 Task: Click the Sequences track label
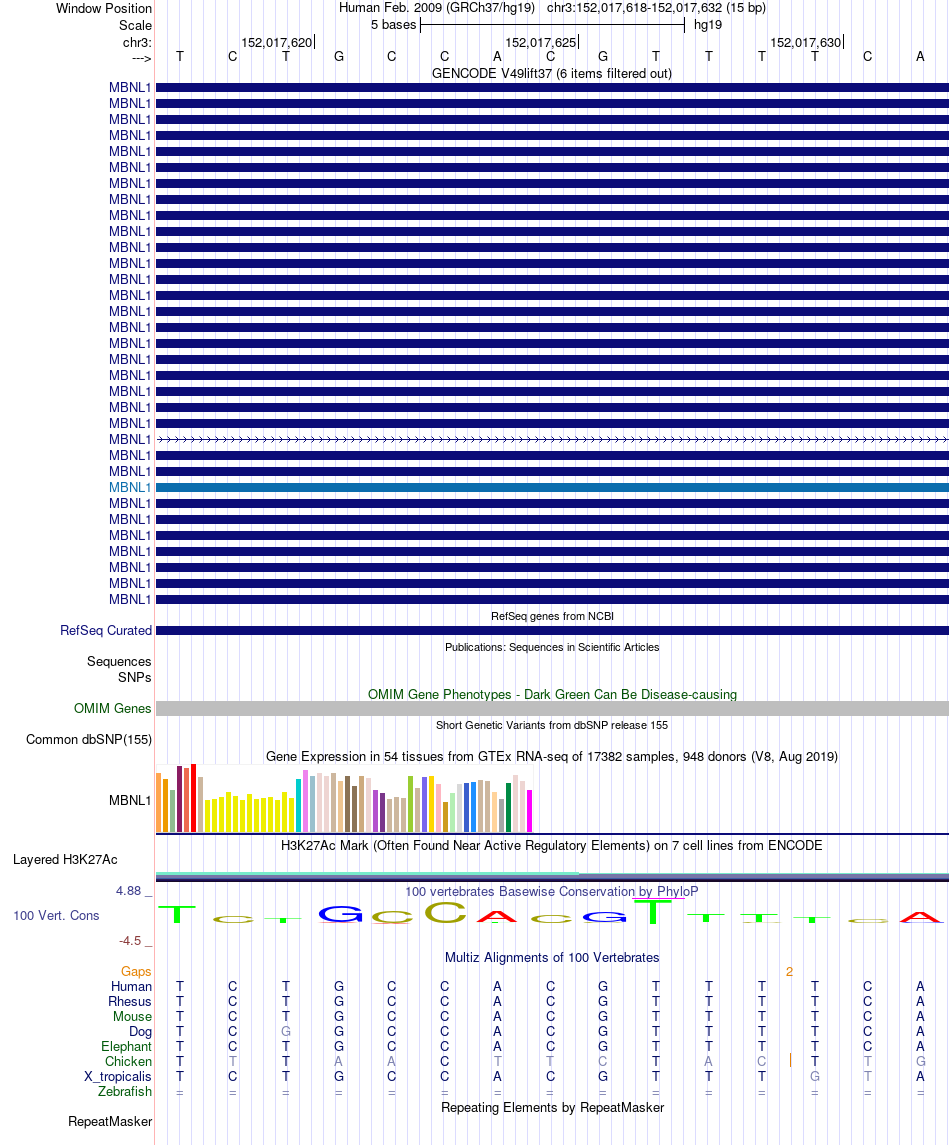point(119,661)
